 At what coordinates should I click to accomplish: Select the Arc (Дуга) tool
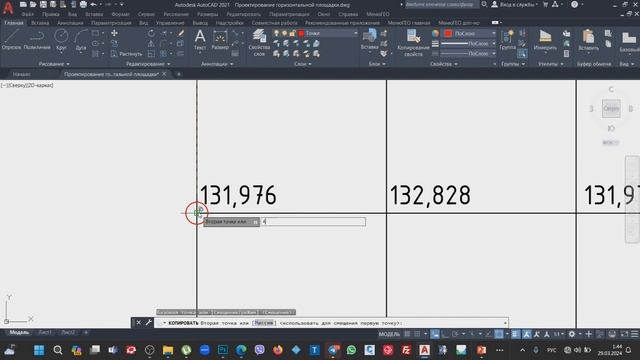(x=81, y=40)
